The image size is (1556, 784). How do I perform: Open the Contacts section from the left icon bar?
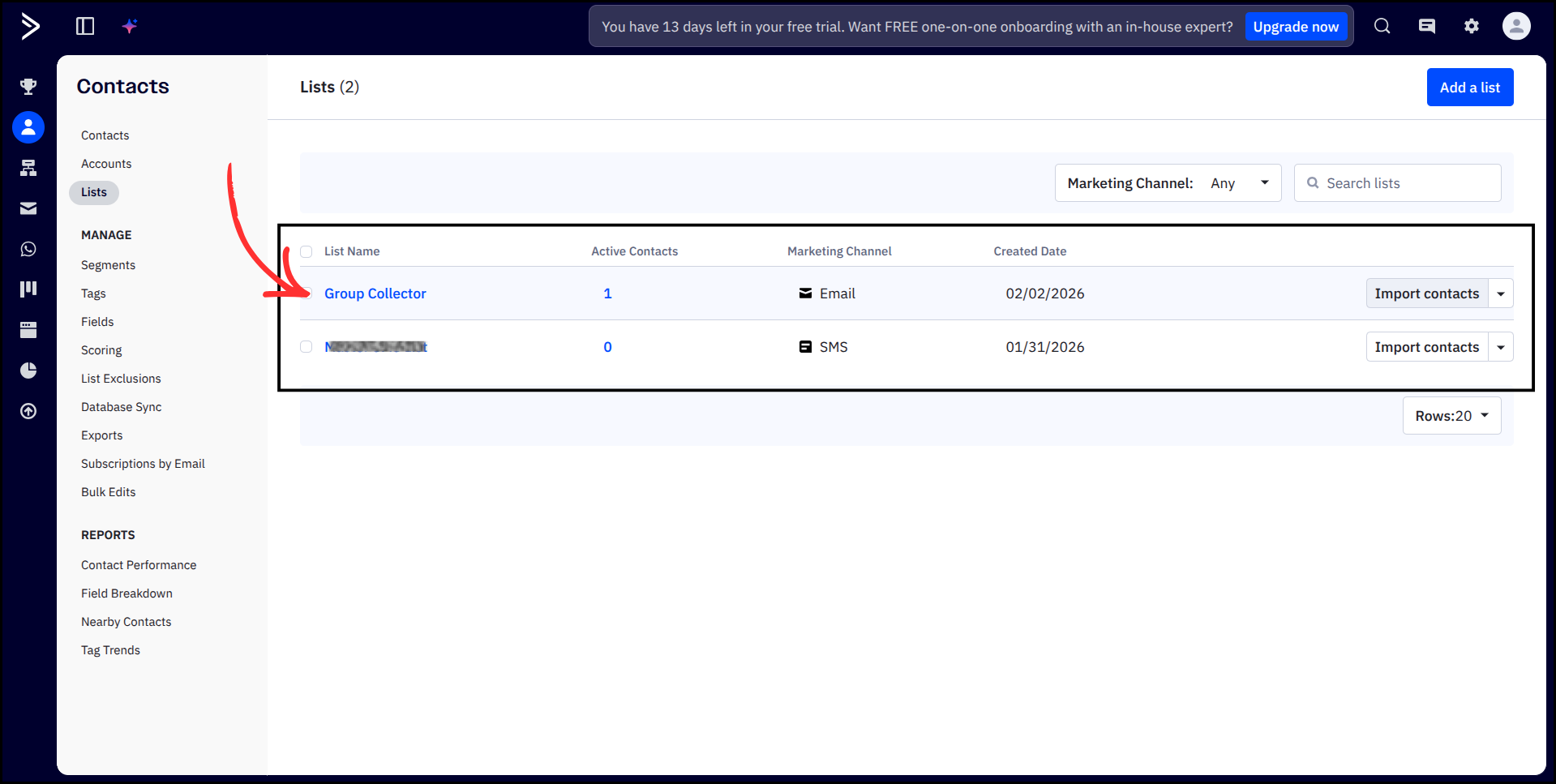tap(28, 127)
